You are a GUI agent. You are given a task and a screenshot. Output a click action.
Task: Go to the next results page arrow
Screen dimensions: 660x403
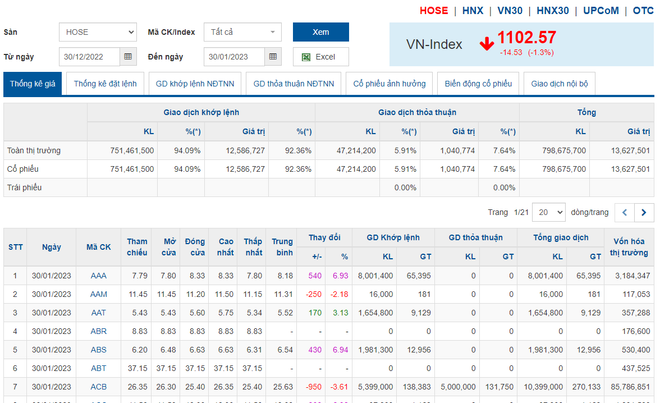click(x=644, y=212)
